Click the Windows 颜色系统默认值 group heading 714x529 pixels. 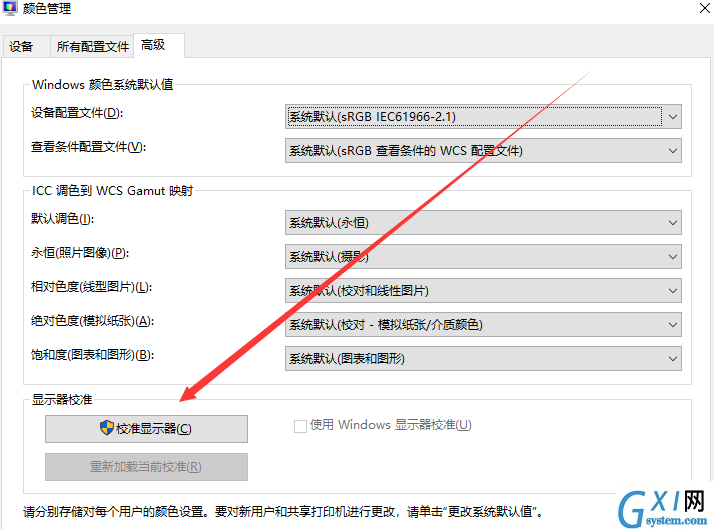click(102, 85)
